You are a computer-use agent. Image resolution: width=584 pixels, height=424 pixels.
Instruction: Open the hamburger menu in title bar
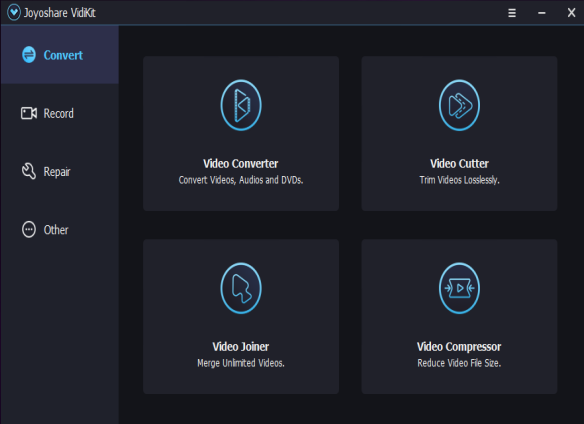pos(512,13)
